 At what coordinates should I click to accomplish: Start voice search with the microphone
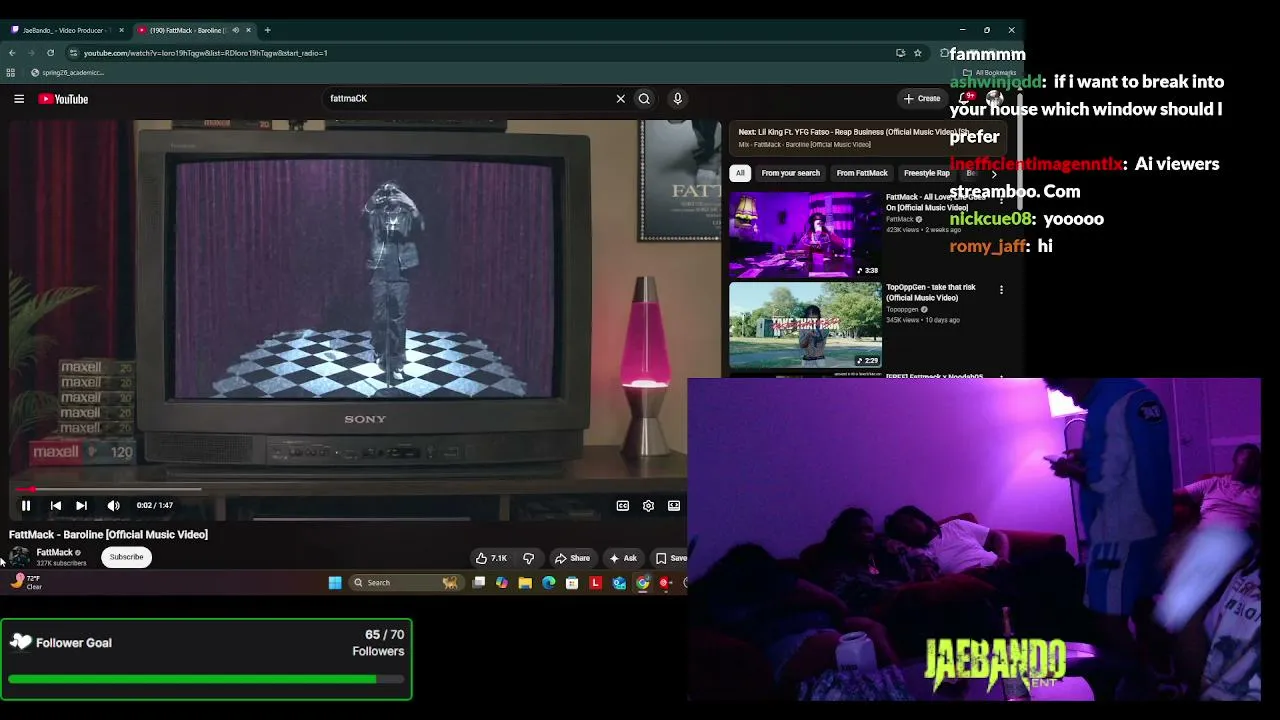point(677,99)
